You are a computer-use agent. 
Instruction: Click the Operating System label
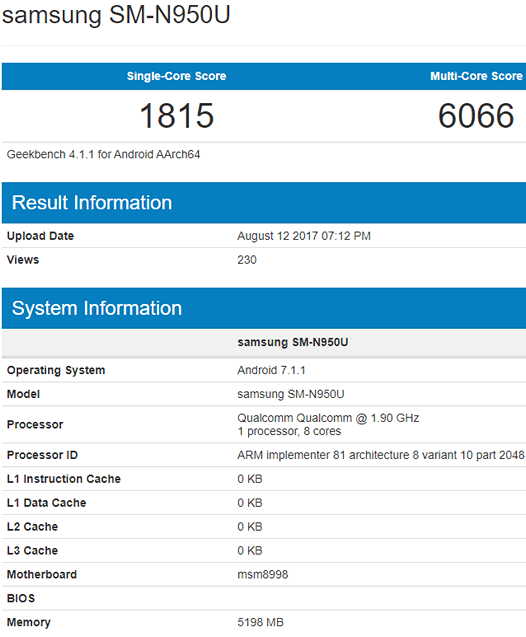click(56, 370)
